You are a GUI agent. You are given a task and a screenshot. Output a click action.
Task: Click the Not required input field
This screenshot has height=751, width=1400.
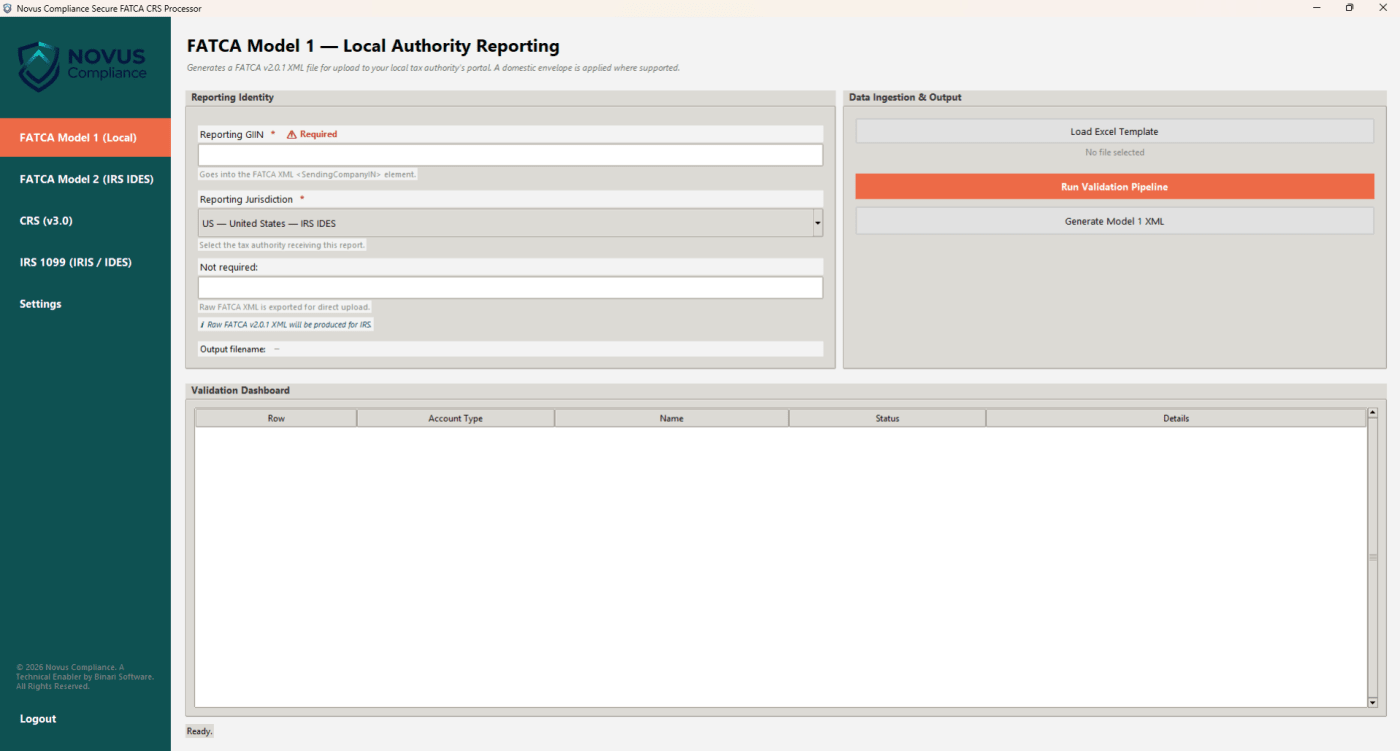(x=510, y=288)
